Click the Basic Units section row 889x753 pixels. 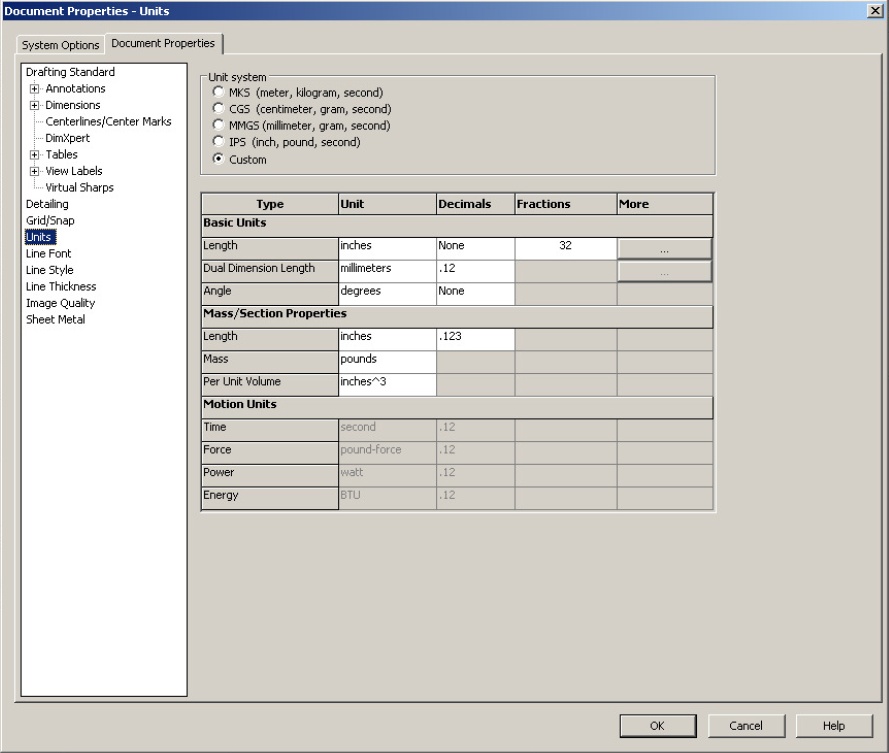pos(457,226)
